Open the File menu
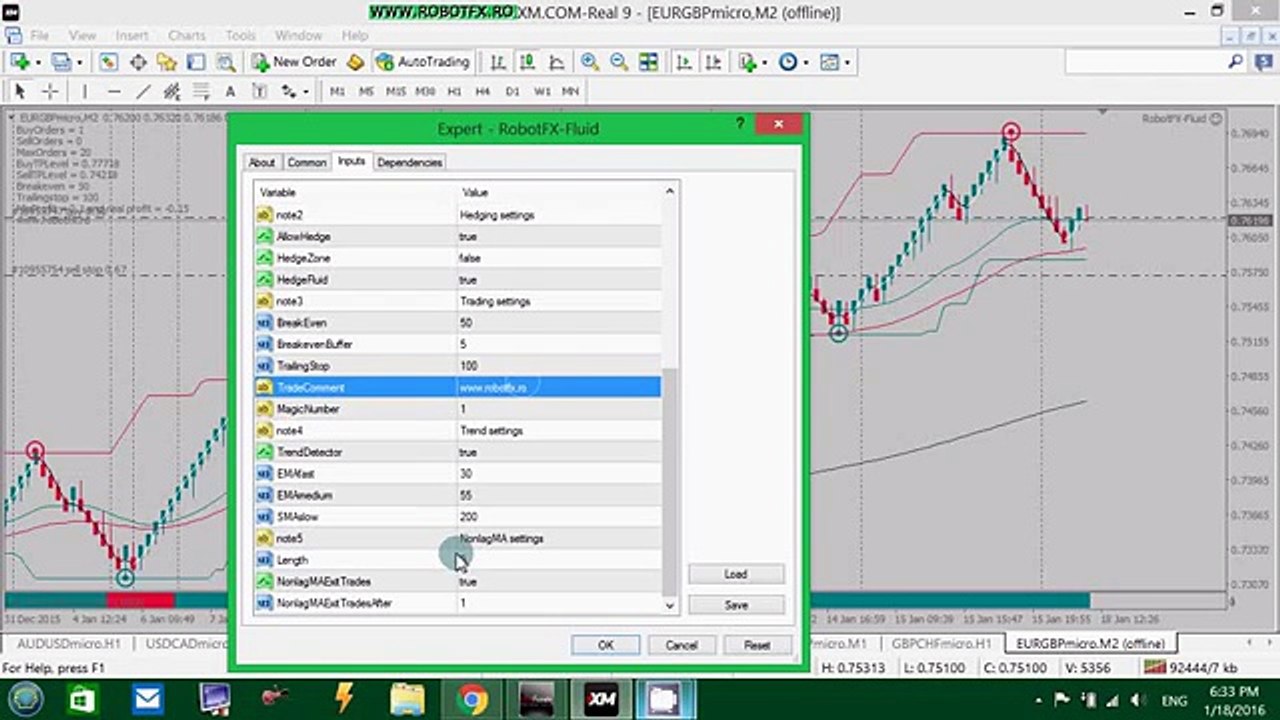The height and width of the screenshot is (720, 1280). pos(40,35)
